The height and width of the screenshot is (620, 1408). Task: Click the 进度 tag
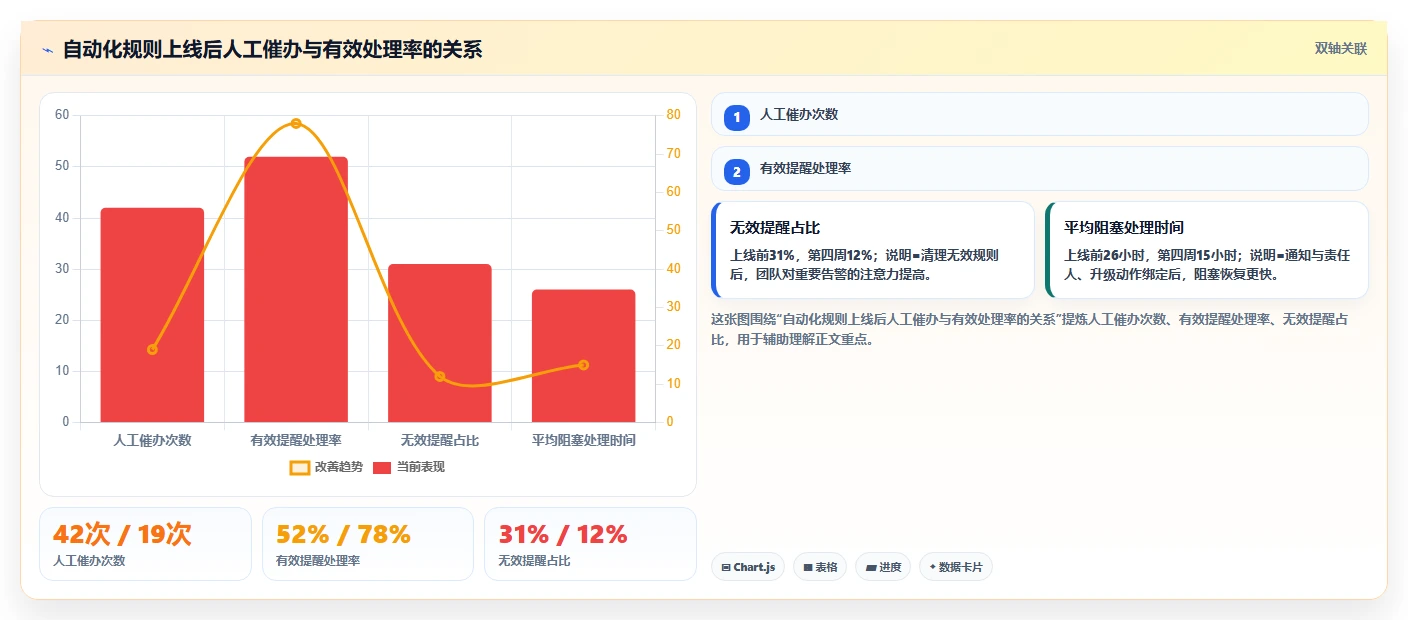click(x=883, y=567)
